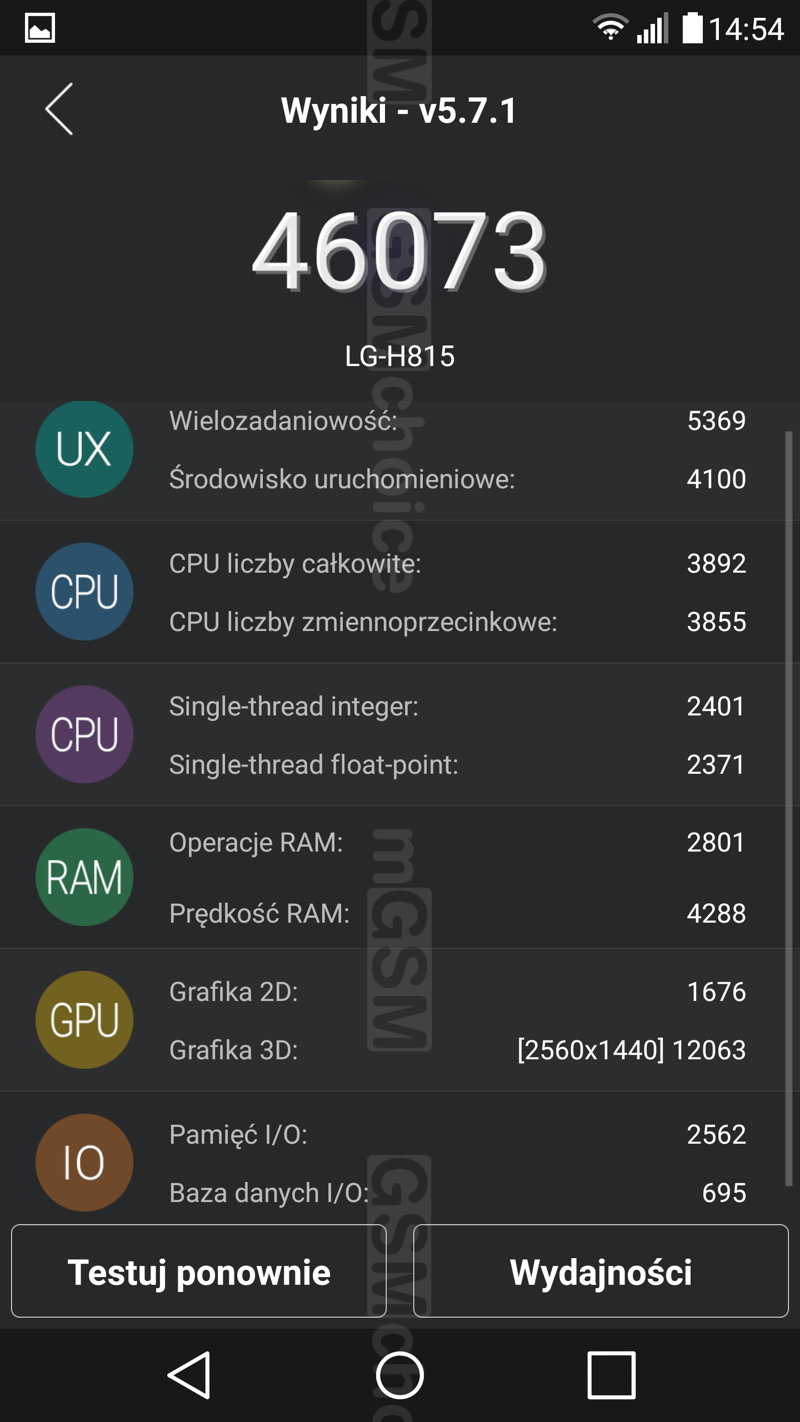Image resolution: width=800 pixels, height=1422 pixels.
Task: Select the blue CPU category icon
Action: [x=84, y=592]
